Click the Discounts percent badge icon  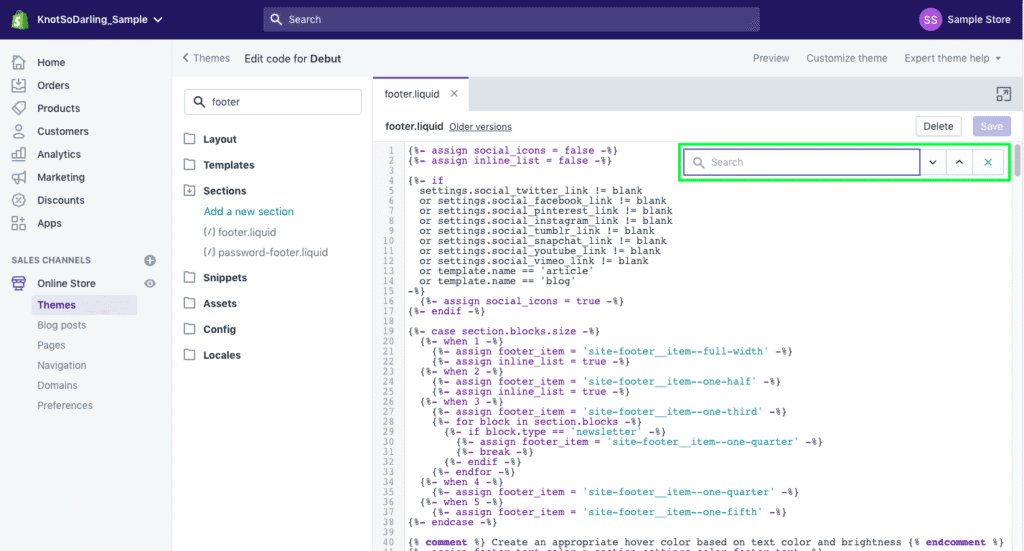click(18, 200)
